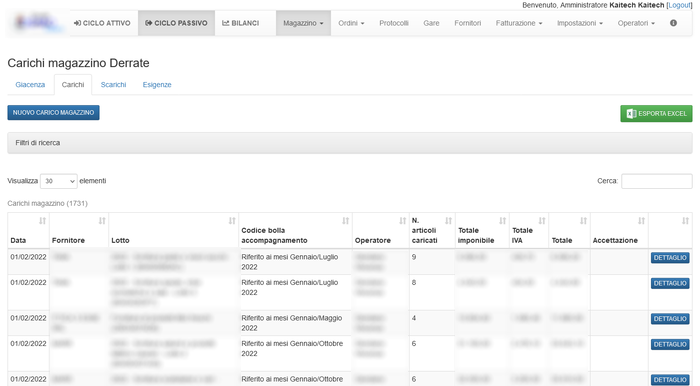Viewport: 700px width, 386px height.
Task: Click the 'Carichi magazzino (1731)' label
Action: tap(47, 203)
